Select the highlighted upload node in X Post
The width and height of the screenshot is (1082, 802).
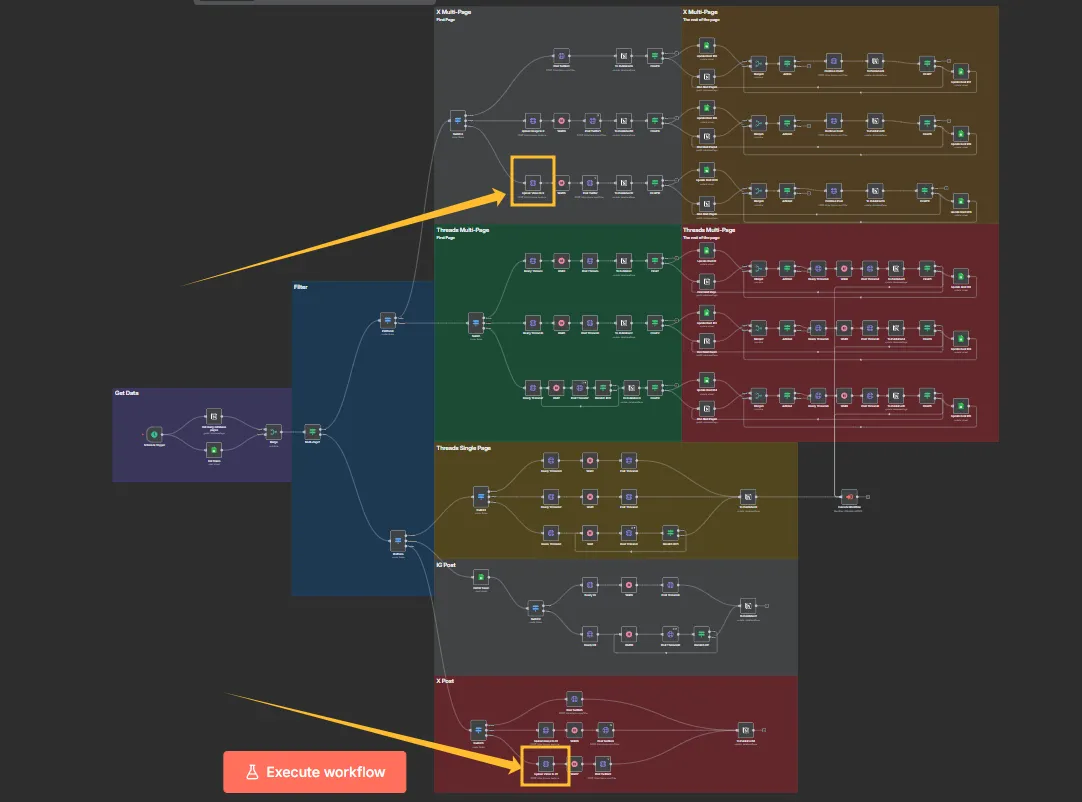point(546,765)
